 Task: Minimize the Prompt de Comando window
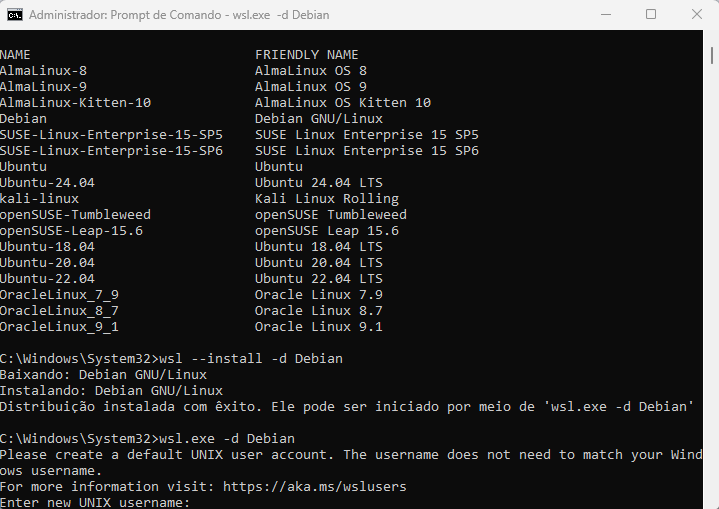[x=605, y=15]
